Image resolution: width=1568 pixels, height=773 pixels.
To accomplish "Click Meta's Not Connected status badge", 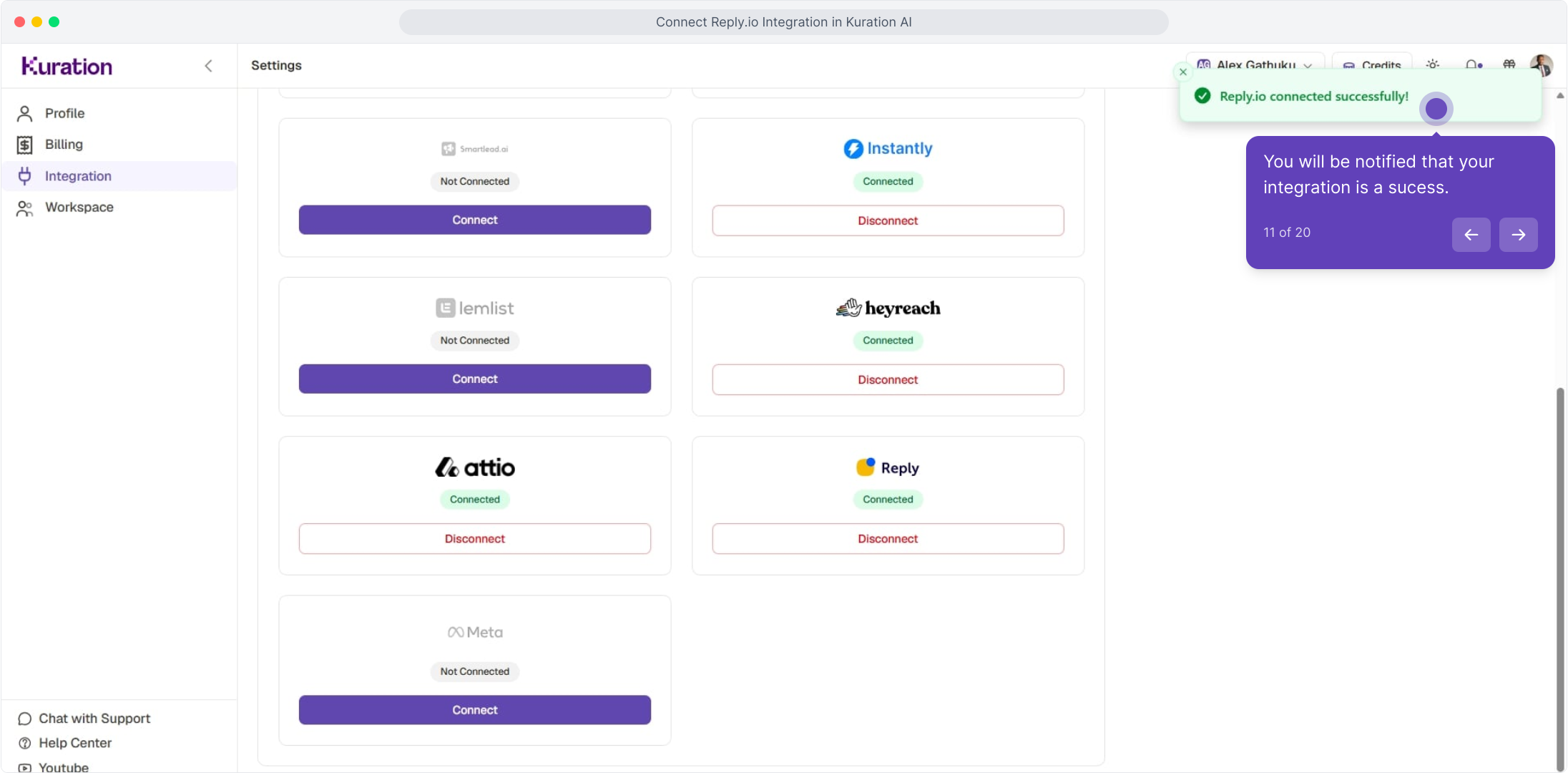I will click(475, 671).
